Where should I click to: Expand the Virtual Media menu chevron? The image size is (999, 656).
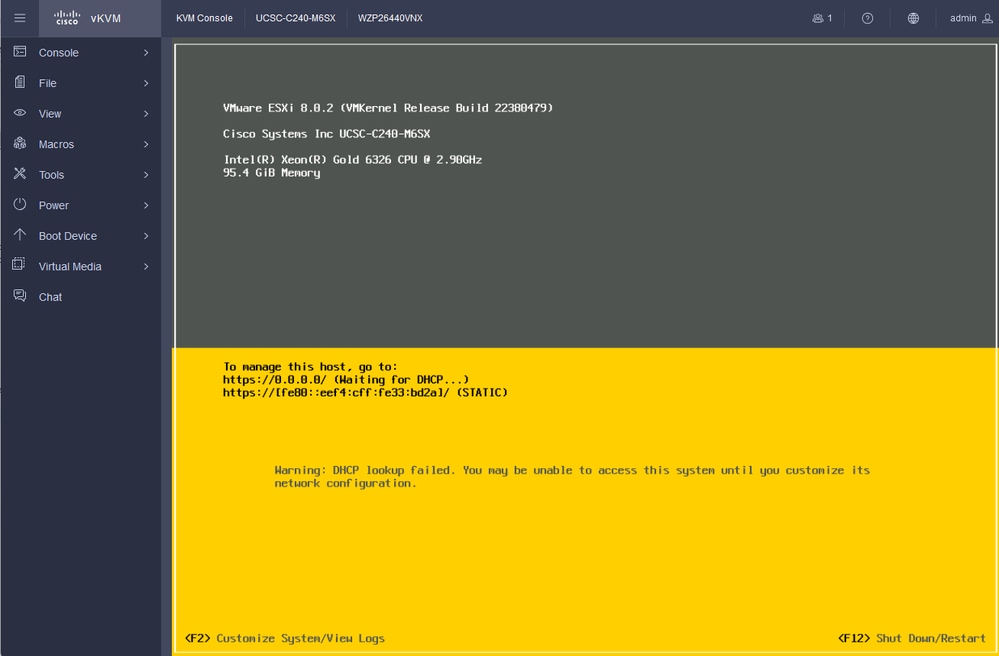coord(146,267)
